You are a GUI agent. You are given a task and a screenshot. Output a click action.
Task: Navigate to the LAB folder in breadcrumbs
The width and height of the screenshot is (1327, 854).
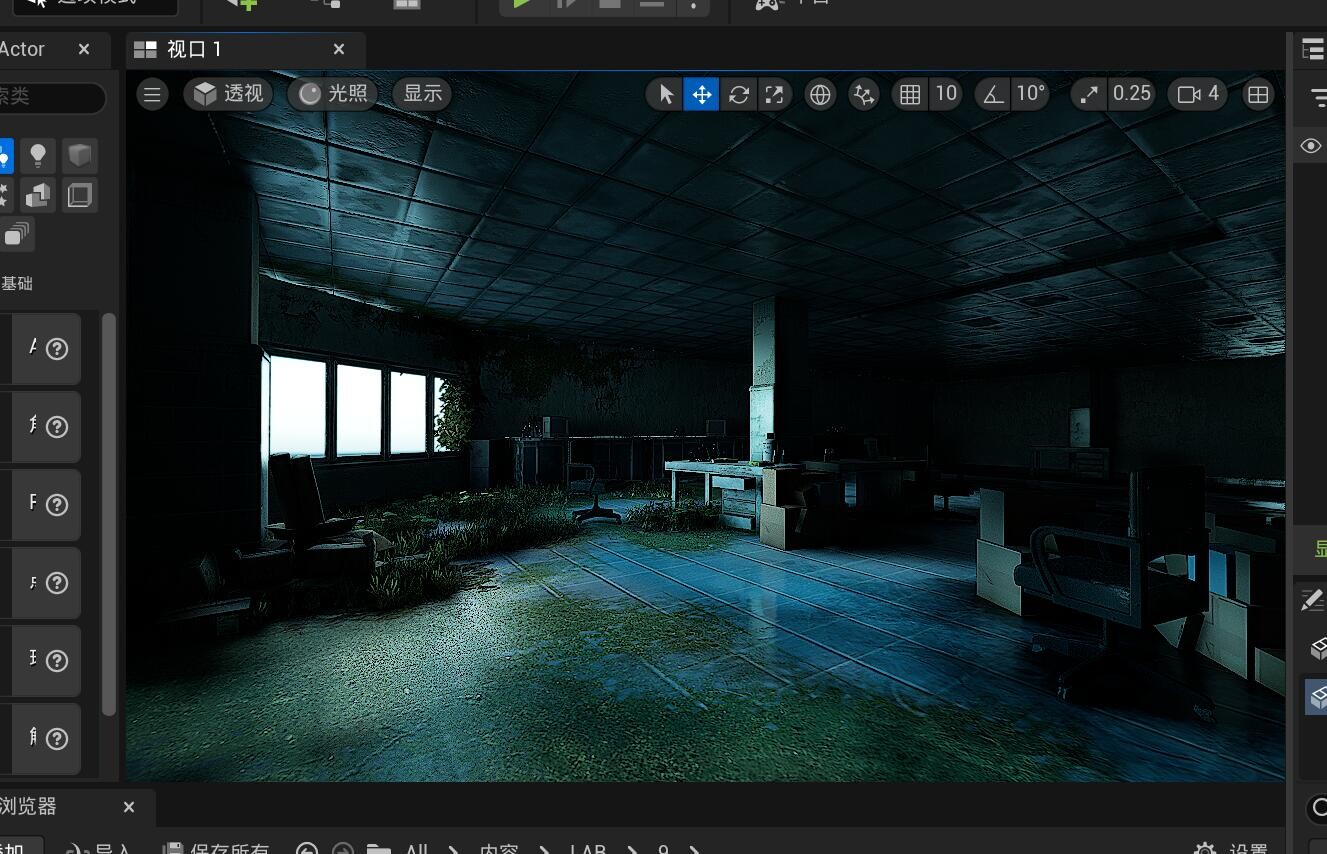pyautogui.click(x=588, y=850)
